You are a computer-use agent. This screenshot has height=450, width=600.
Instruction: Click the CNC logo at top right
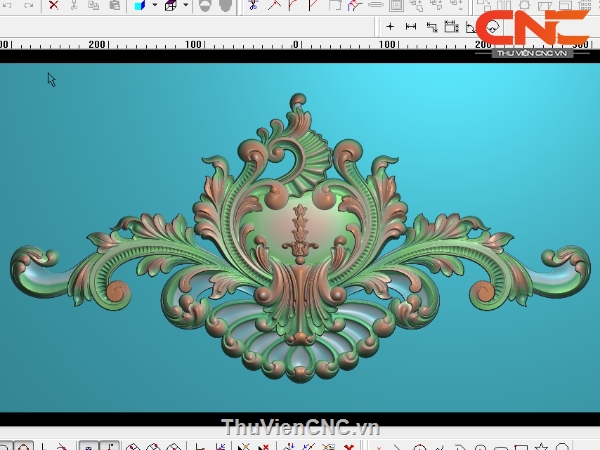click(531, 29)
